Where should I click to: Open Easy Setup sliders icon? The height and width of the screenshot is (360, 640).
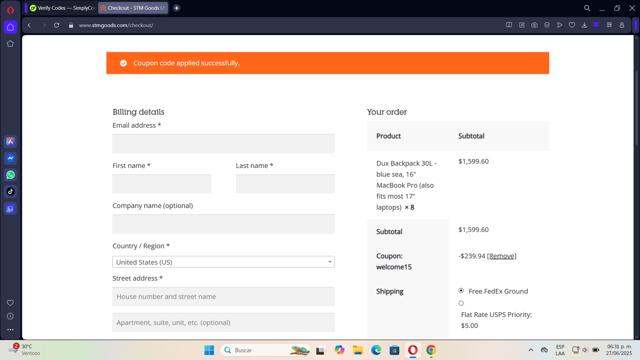click(609, 25)
